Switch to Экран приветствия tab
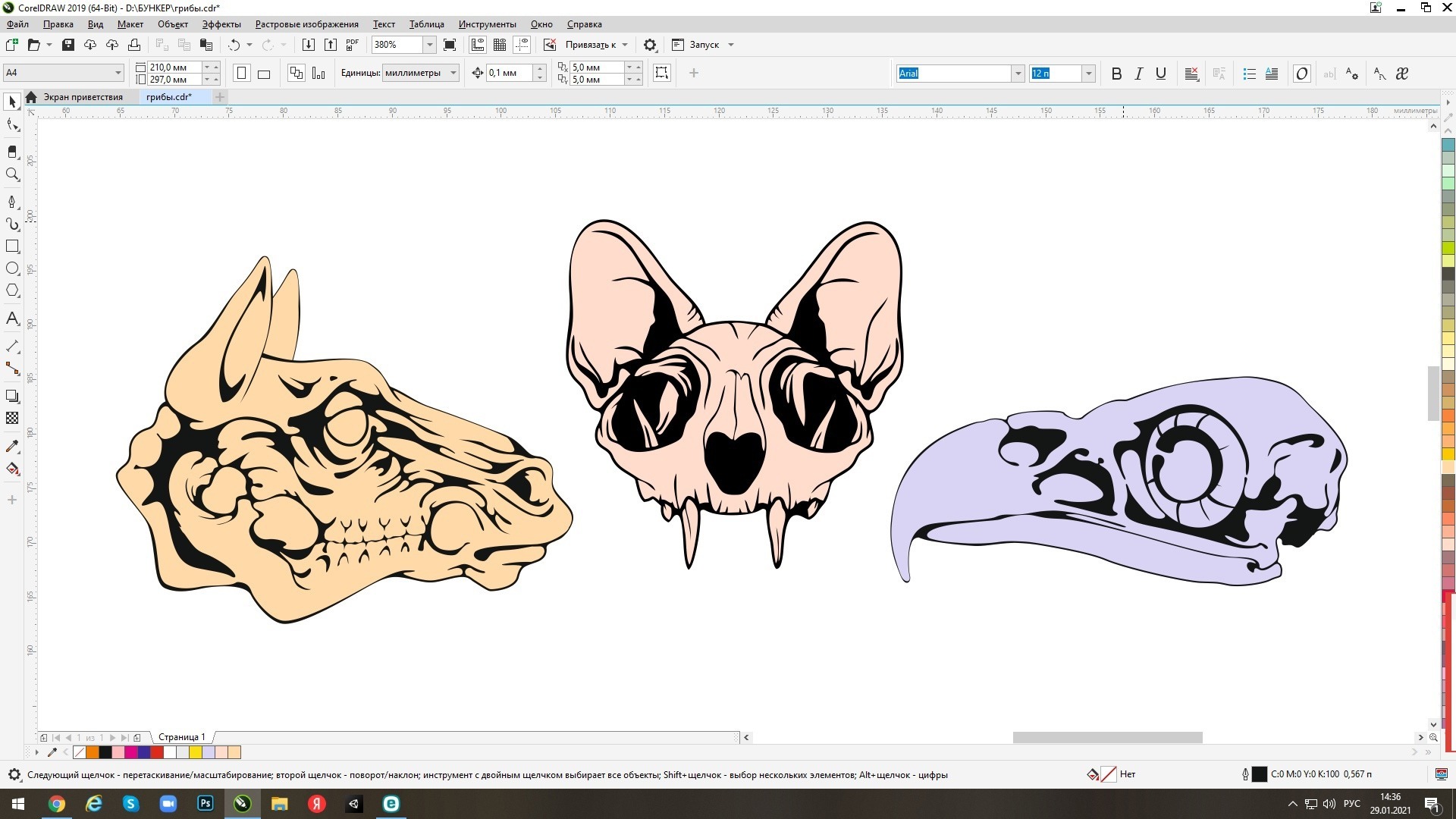The image size is (1456, 819). click(x=83, y=97)
